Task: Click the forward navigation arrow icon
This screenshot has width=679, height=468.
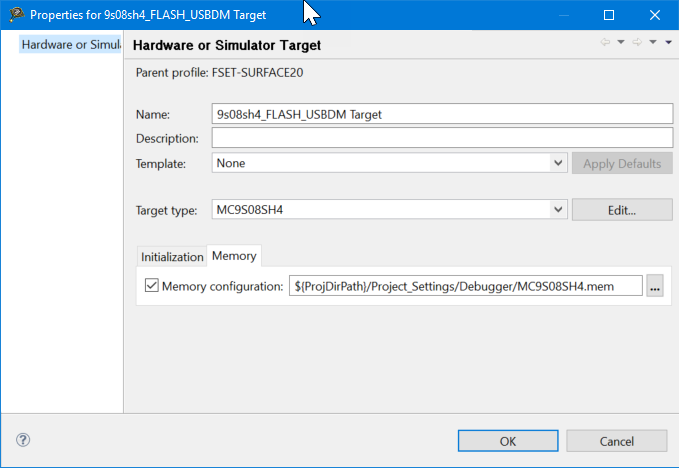Action: [636, 43]
